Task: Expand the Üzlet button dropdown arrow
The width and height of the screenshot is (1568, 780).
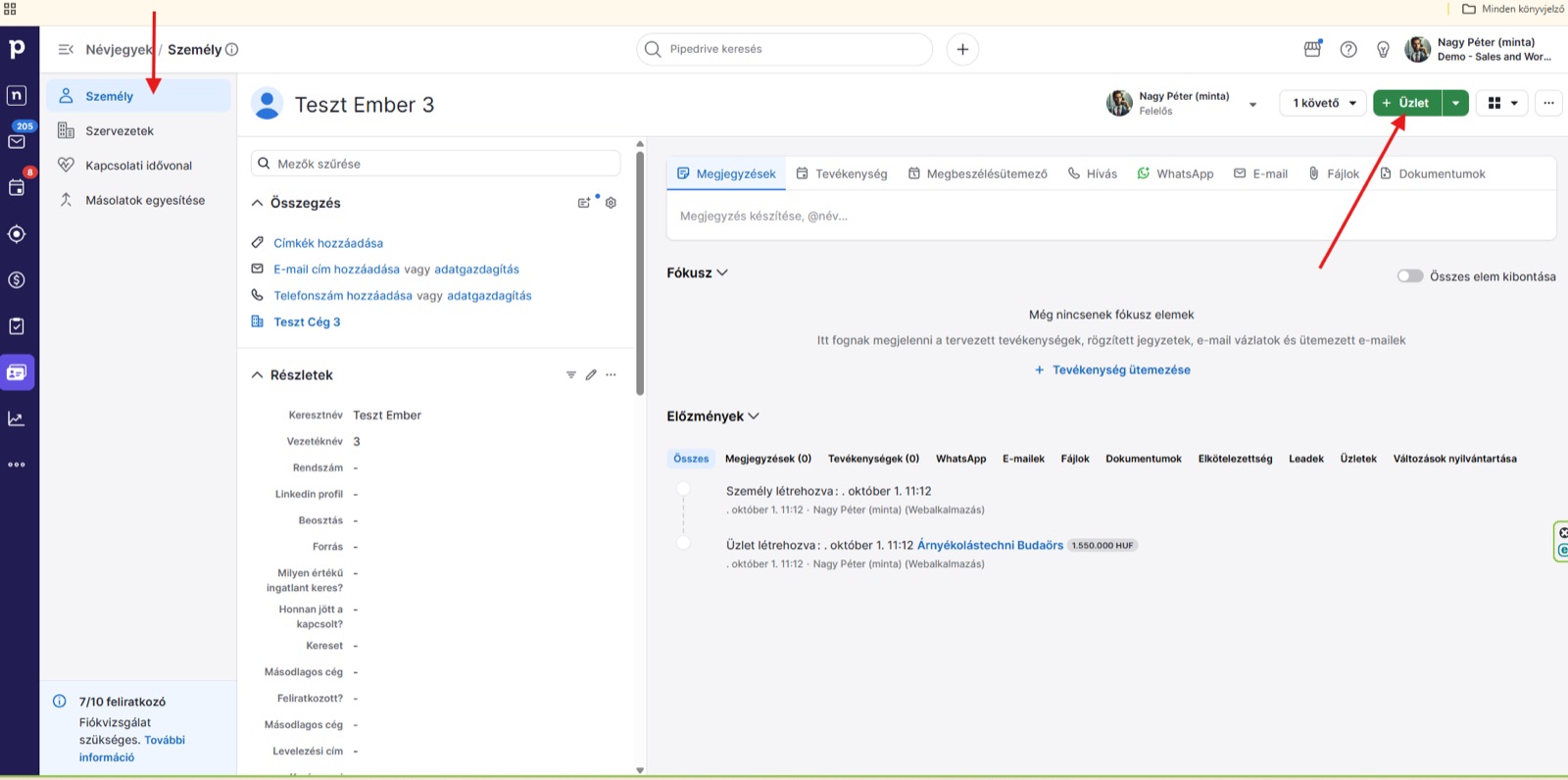Action: pyautogui.click(x=1455, y=103)
